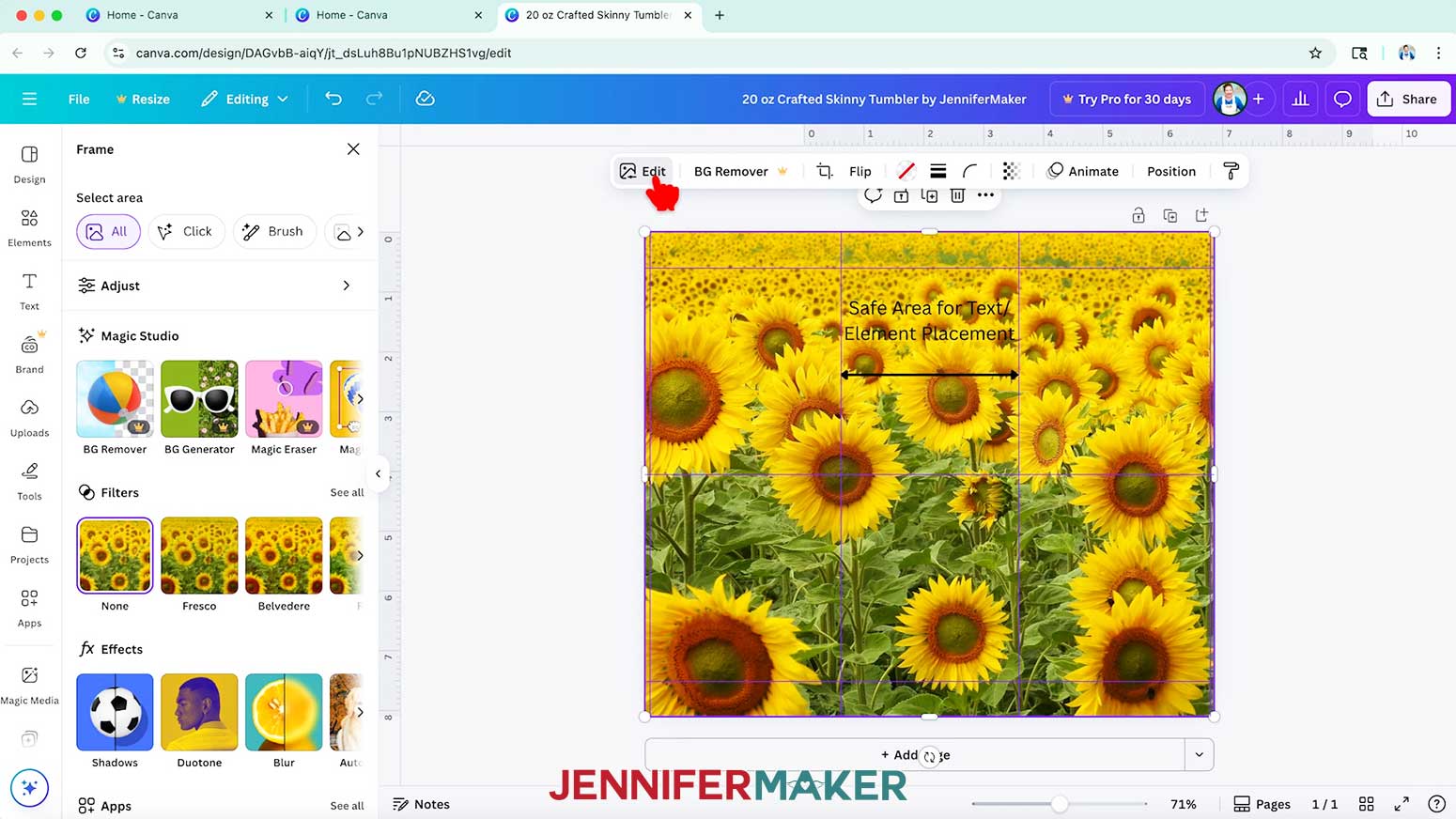Open the Resize menu

pos(143,99)
